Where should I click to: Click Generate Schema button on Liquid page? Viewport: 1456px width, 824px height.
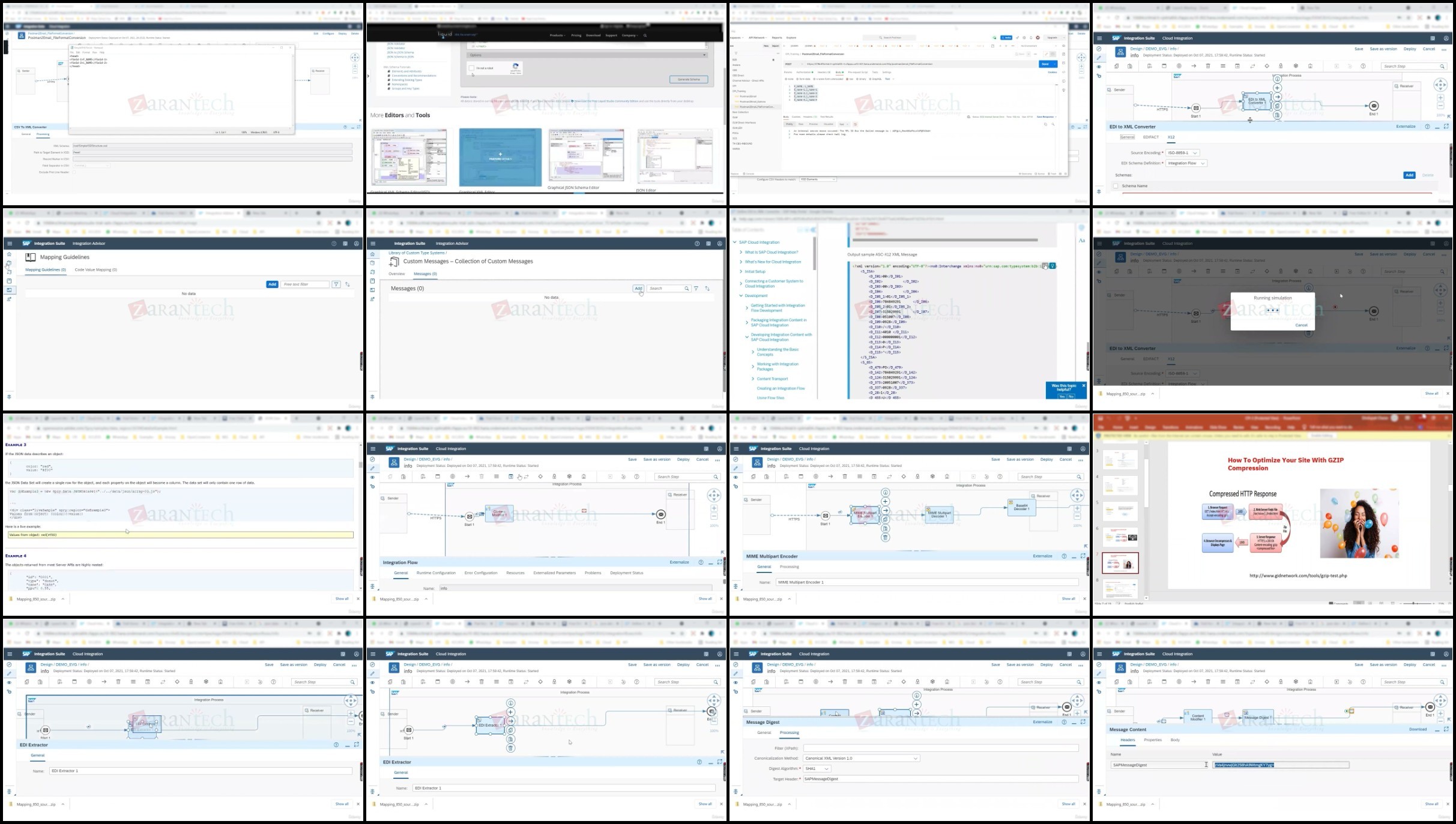pyautogui.click(x=689, y=79)
